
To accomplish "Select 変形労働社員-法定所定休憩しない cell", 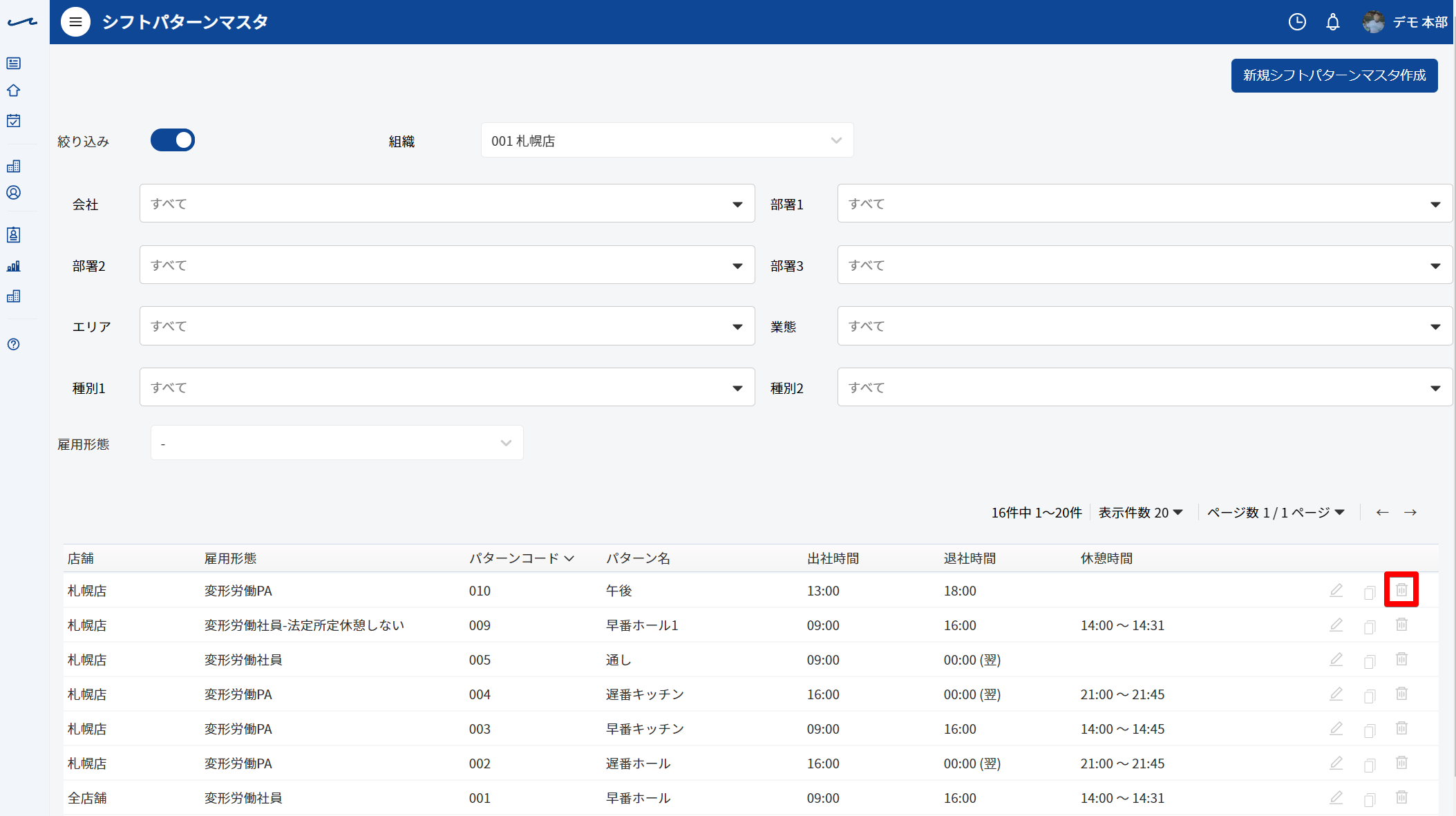I will point(304,625).
